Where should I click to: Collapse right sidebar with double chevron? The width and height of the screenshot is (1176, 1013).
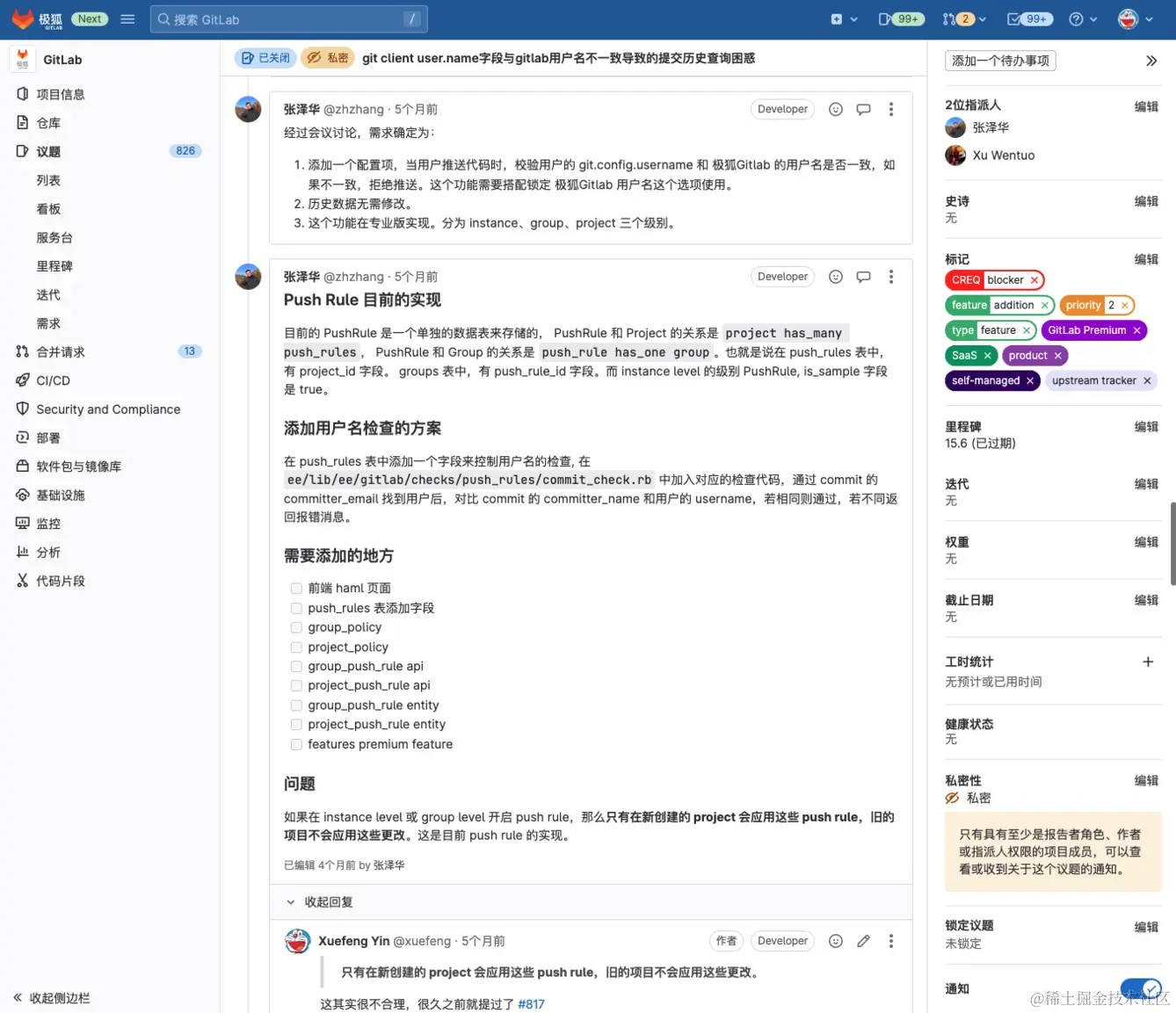(x=1151, y=61)
